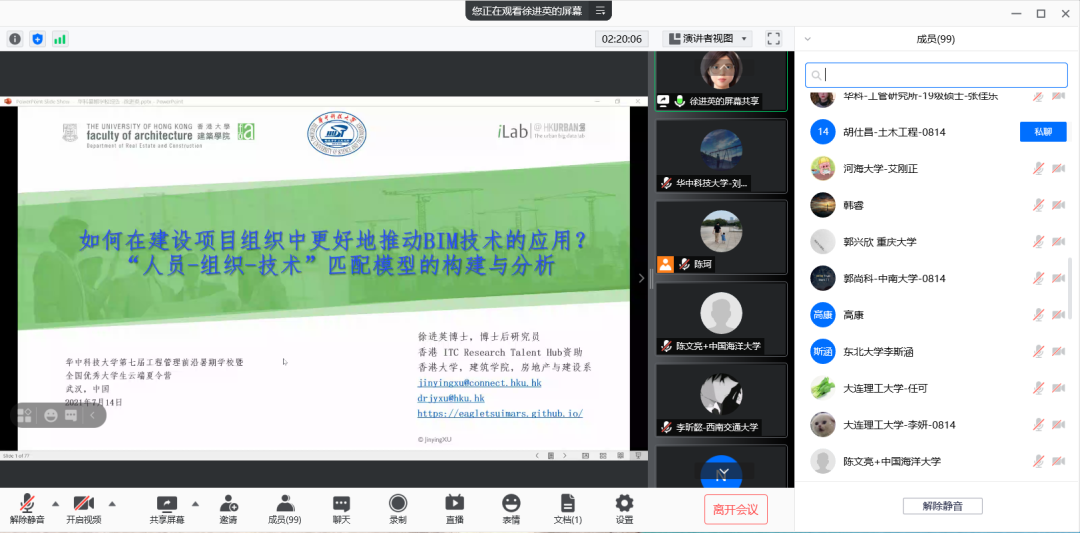1080x533 pixels.
Task: Click the green network signal icon
Action: (60, 39)
